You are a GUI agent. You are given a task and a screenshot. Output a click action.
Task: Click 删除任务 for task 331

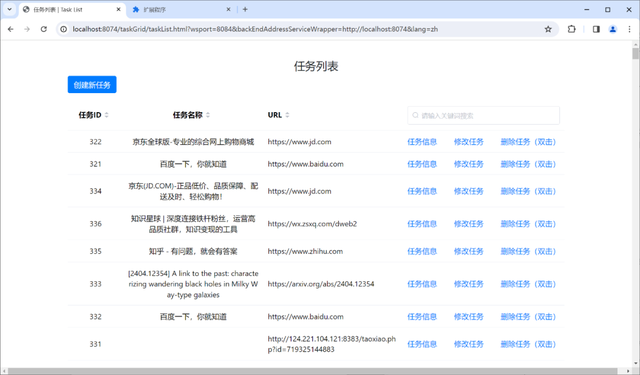[528, 344]
